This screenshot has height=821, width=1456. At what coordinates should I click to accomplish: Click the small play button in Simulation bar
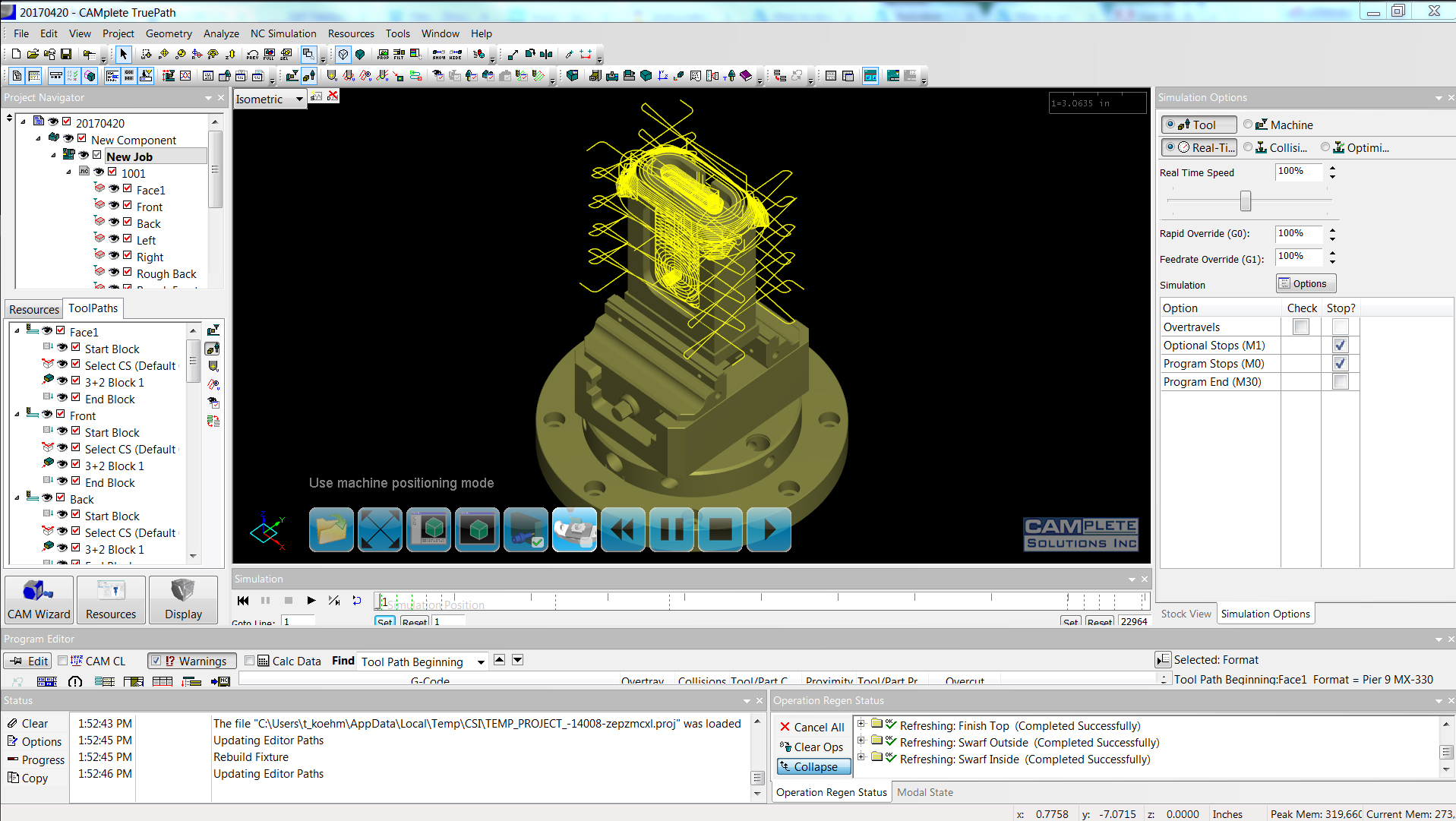(311, 600)
